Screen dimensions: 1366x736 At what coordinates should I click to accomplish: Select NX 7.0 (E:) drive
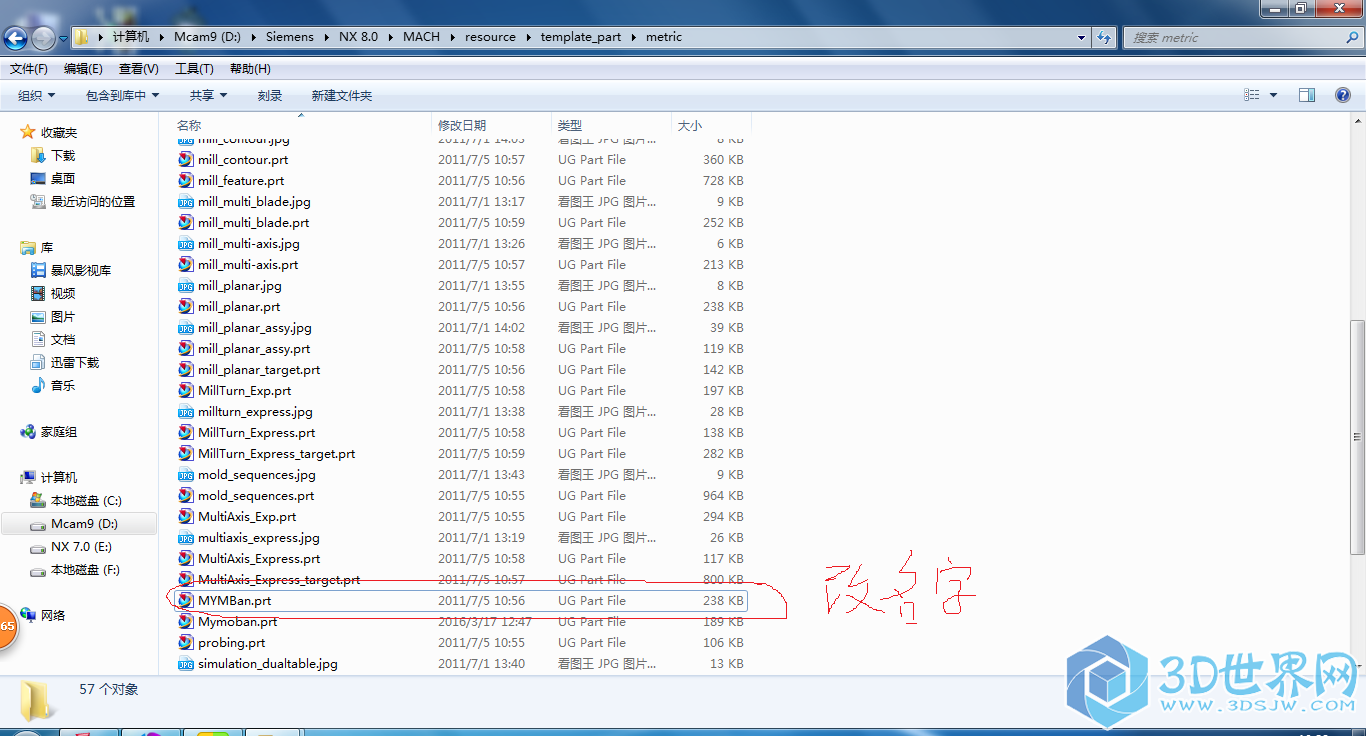click(81, 547)
